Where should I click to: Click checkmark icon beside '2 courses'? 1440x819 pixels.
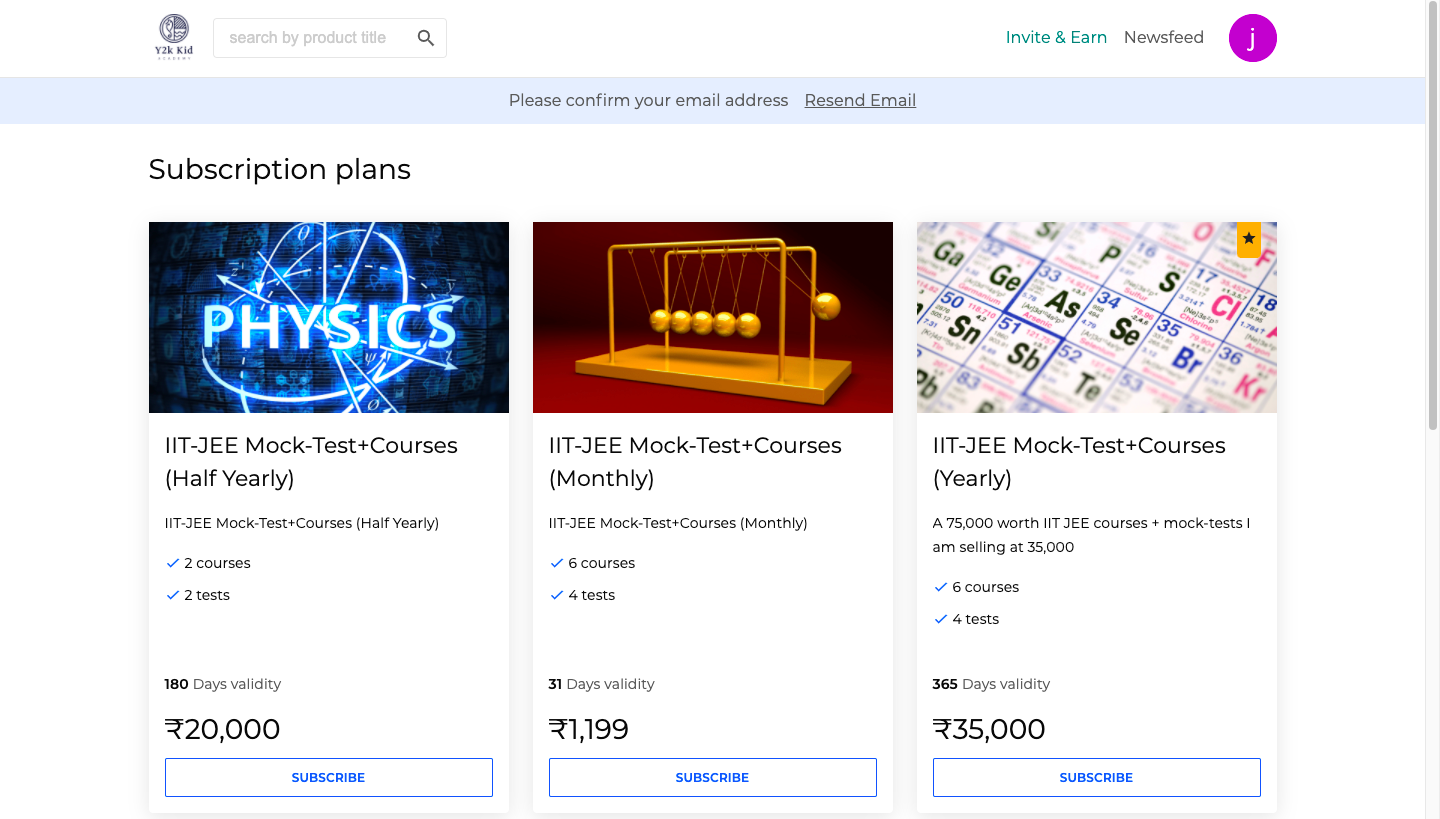click(172, 563)
